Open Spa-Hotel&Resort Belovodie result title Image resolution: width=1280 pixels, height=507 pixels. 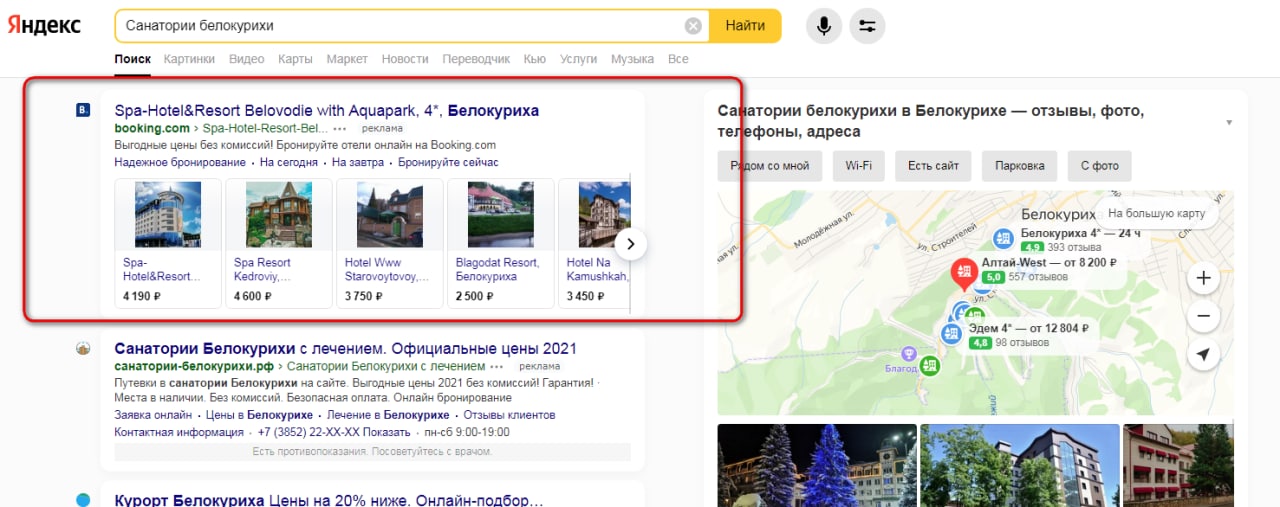(x=327, y=110)
